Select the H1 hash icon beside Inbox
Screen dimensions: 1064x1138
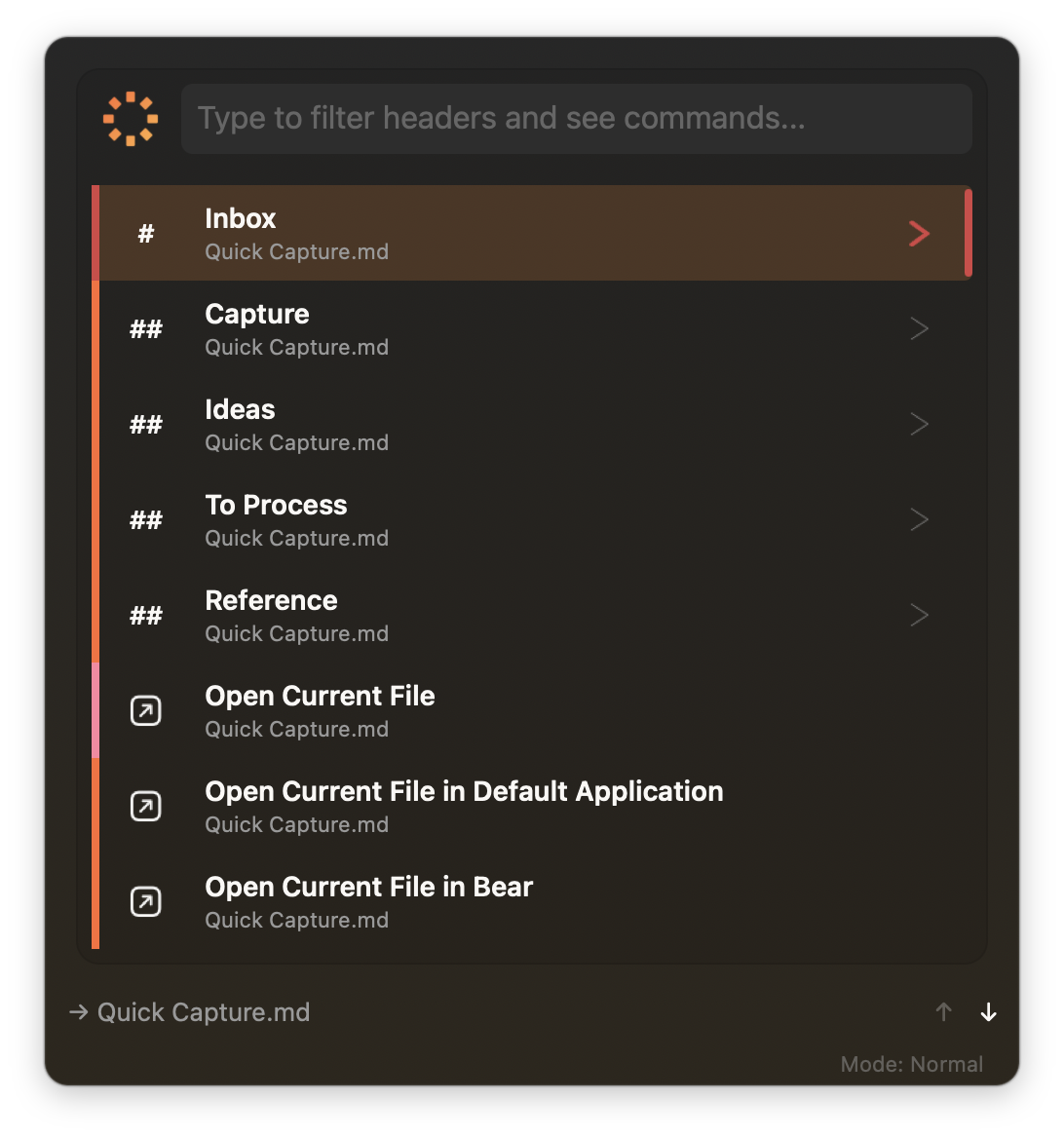click(145, 233)
